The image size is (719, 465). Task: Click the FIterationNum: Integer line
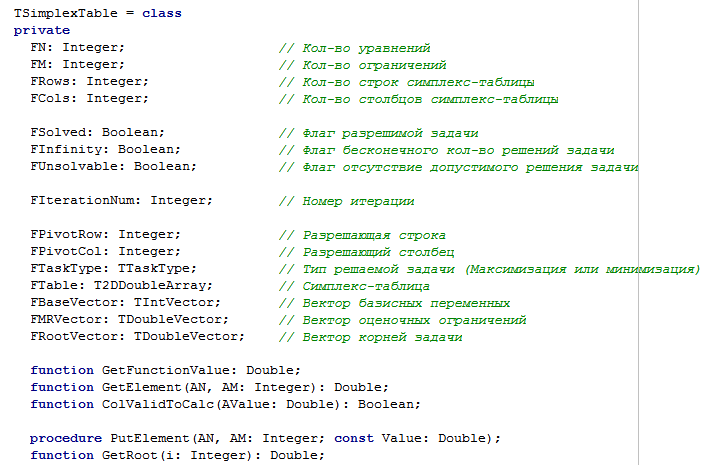point(122,200)
